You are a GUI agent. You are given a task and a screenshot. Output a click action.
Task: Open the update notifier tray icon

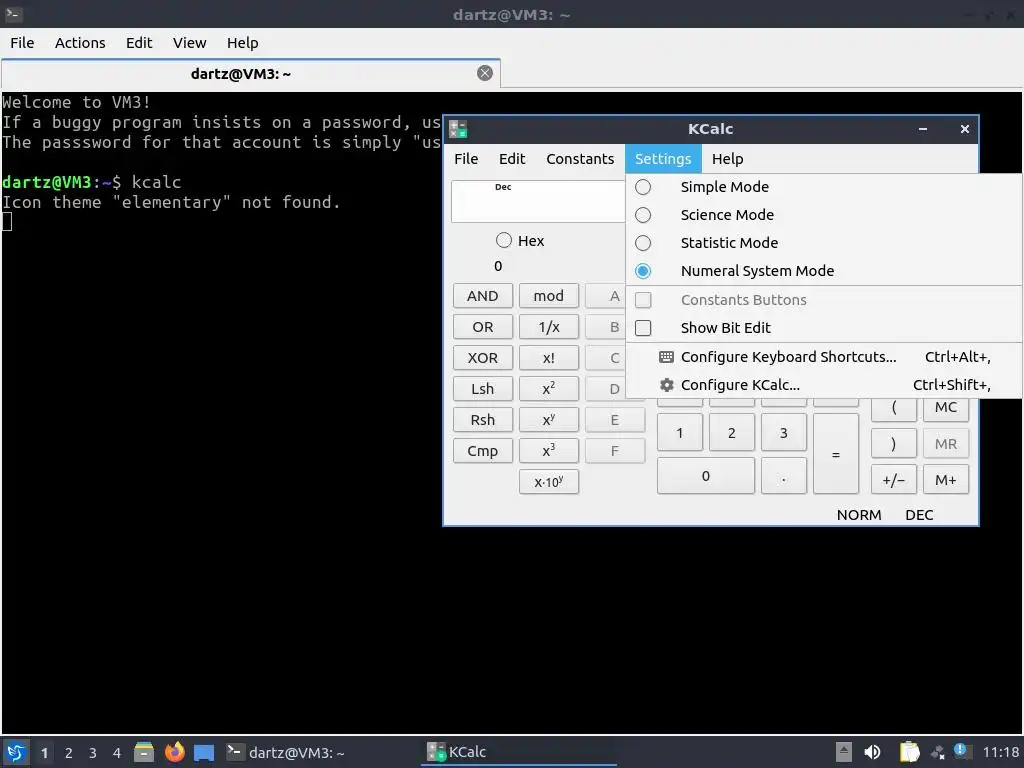(x=961, y=751)
